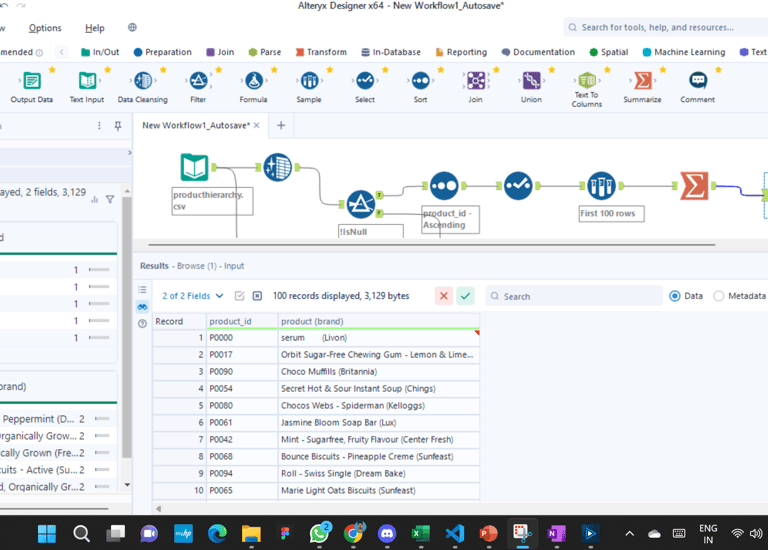Switch to the In-Database tool category
768x550 pixels.
pos(391,52)
